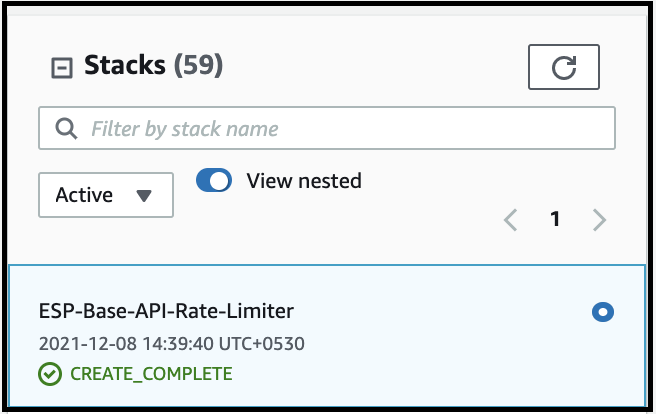This screenshot has width=656, height=414.
Task: Select page 1 in pagination
Action: pyautogui.click(x=555, y=219)
